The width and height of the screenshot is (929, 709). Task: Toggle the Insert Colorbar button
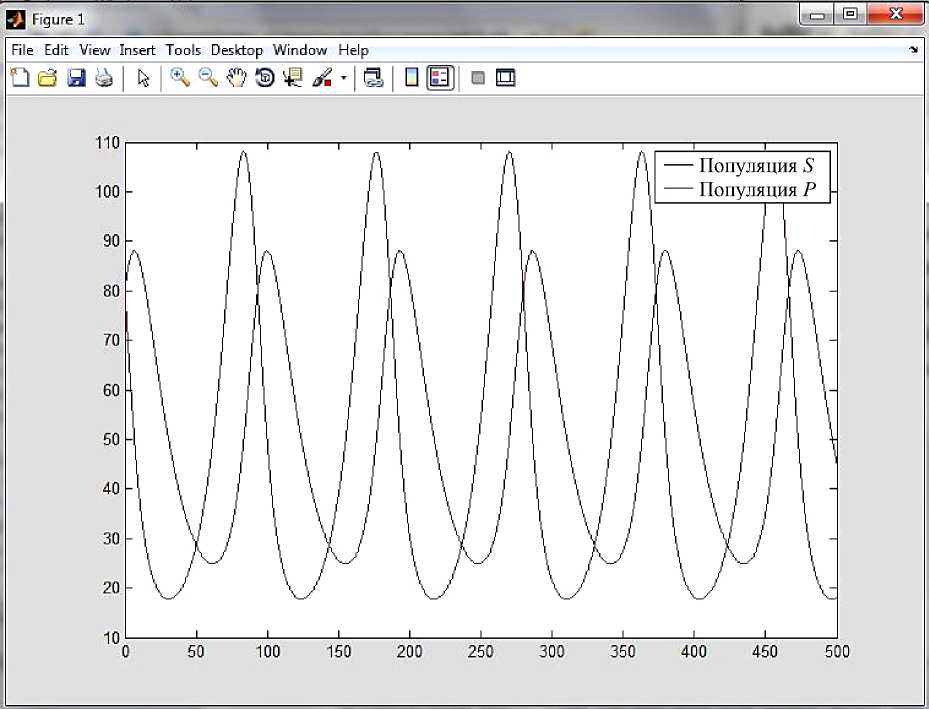[412, 78]
